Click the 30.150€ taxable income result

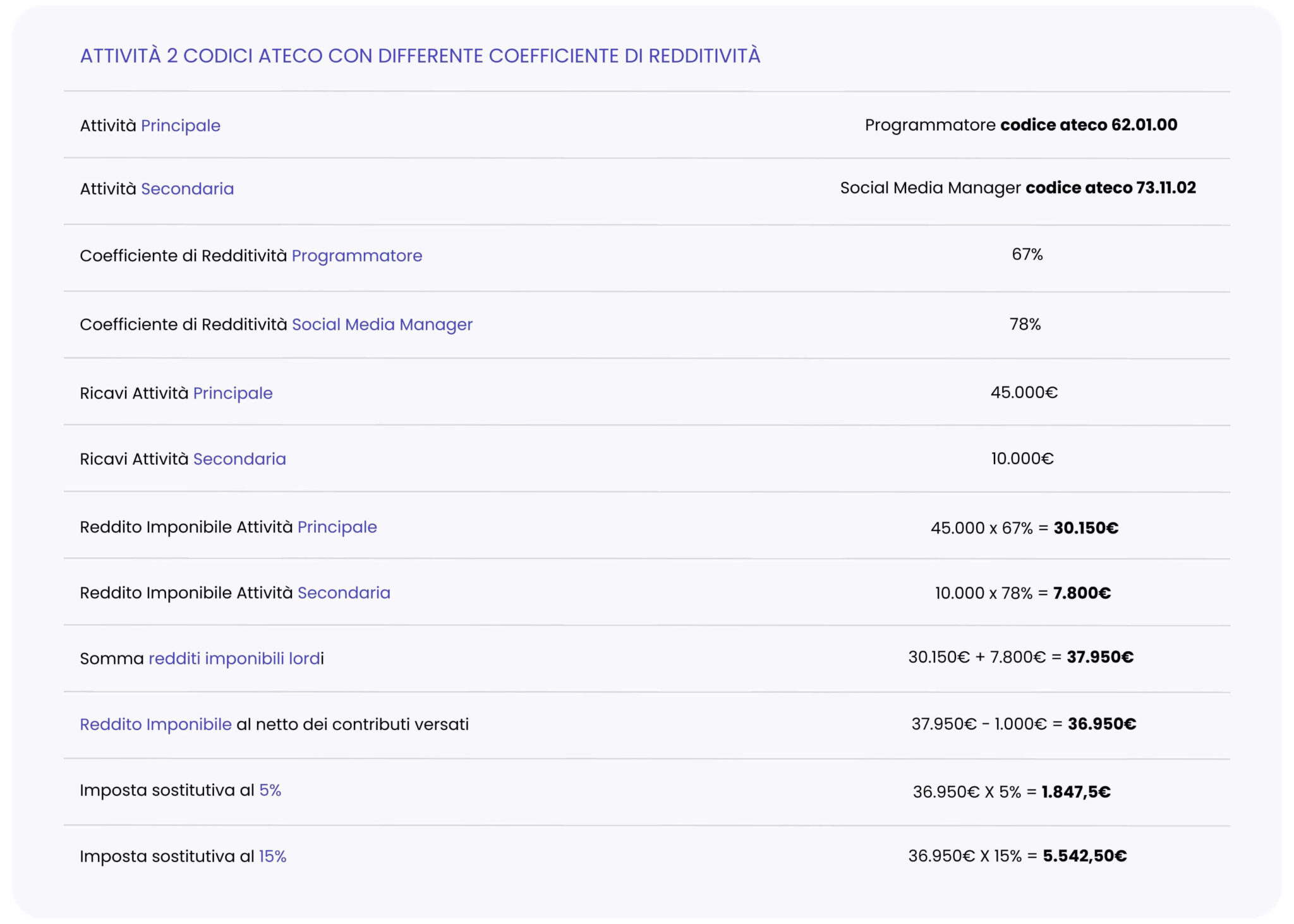click(x=1086, y=528)
